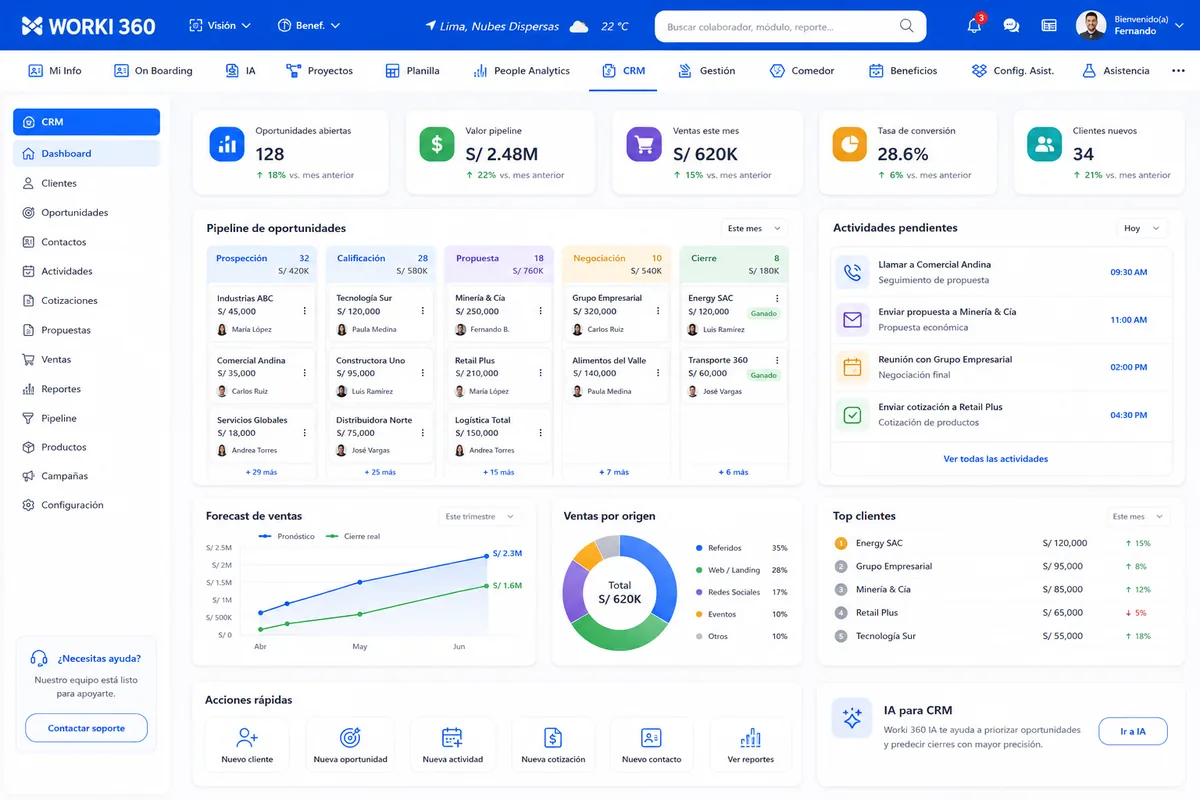The height and width of the screenshot is (800, 1200).
Task: Show + 29 más in Prospección column
Action: (262, 472)
